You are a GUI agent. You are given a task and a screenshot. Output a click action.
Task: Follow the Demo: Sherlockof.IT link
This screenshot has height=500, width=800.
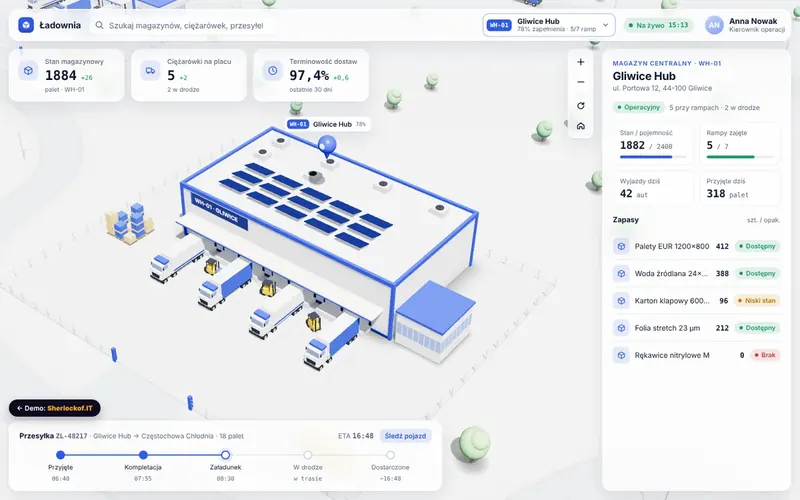pyautogui.click(x=55, y=408)
